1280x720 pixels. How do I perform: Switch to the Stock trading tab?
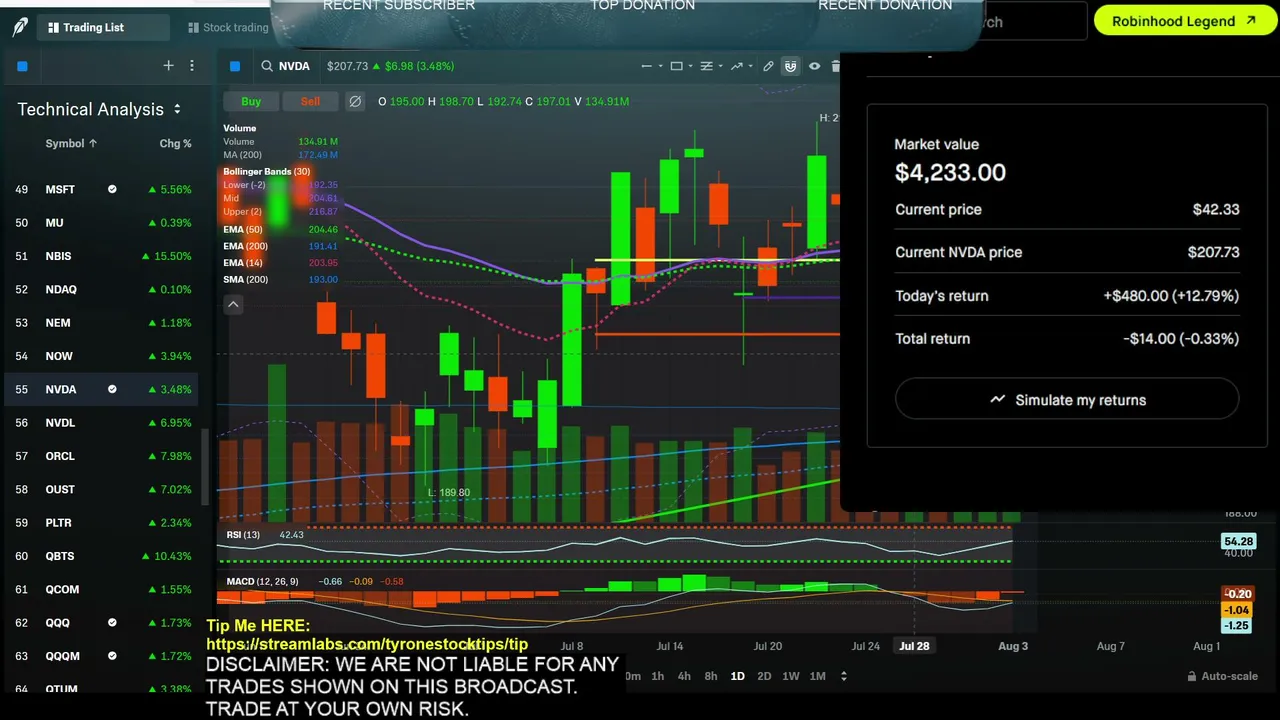[x=226, y=27]
